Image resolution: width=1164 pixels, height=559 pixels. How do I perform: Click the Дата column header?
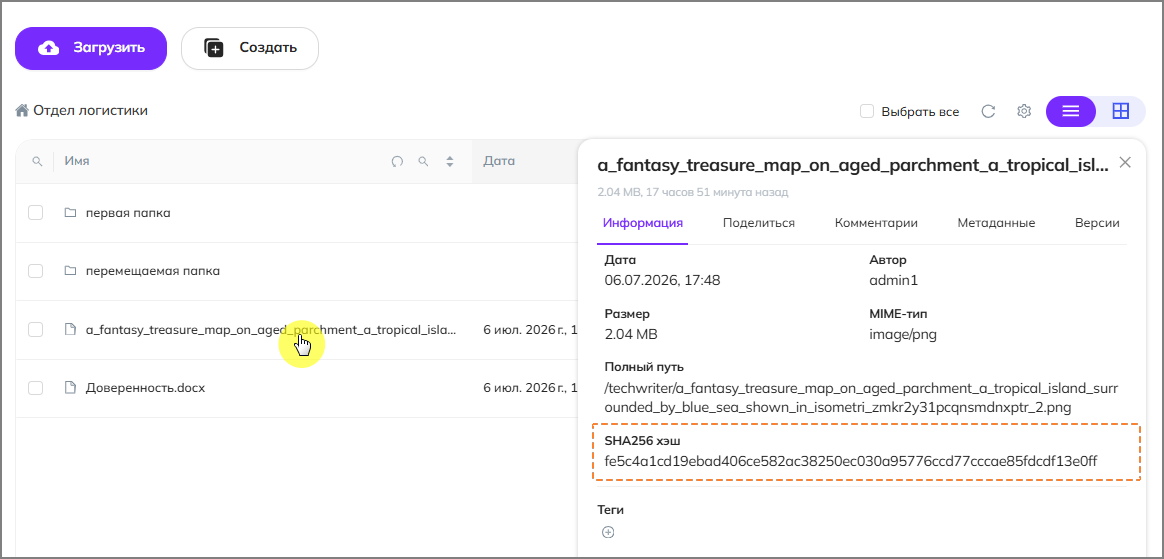[x=499, y=161]
